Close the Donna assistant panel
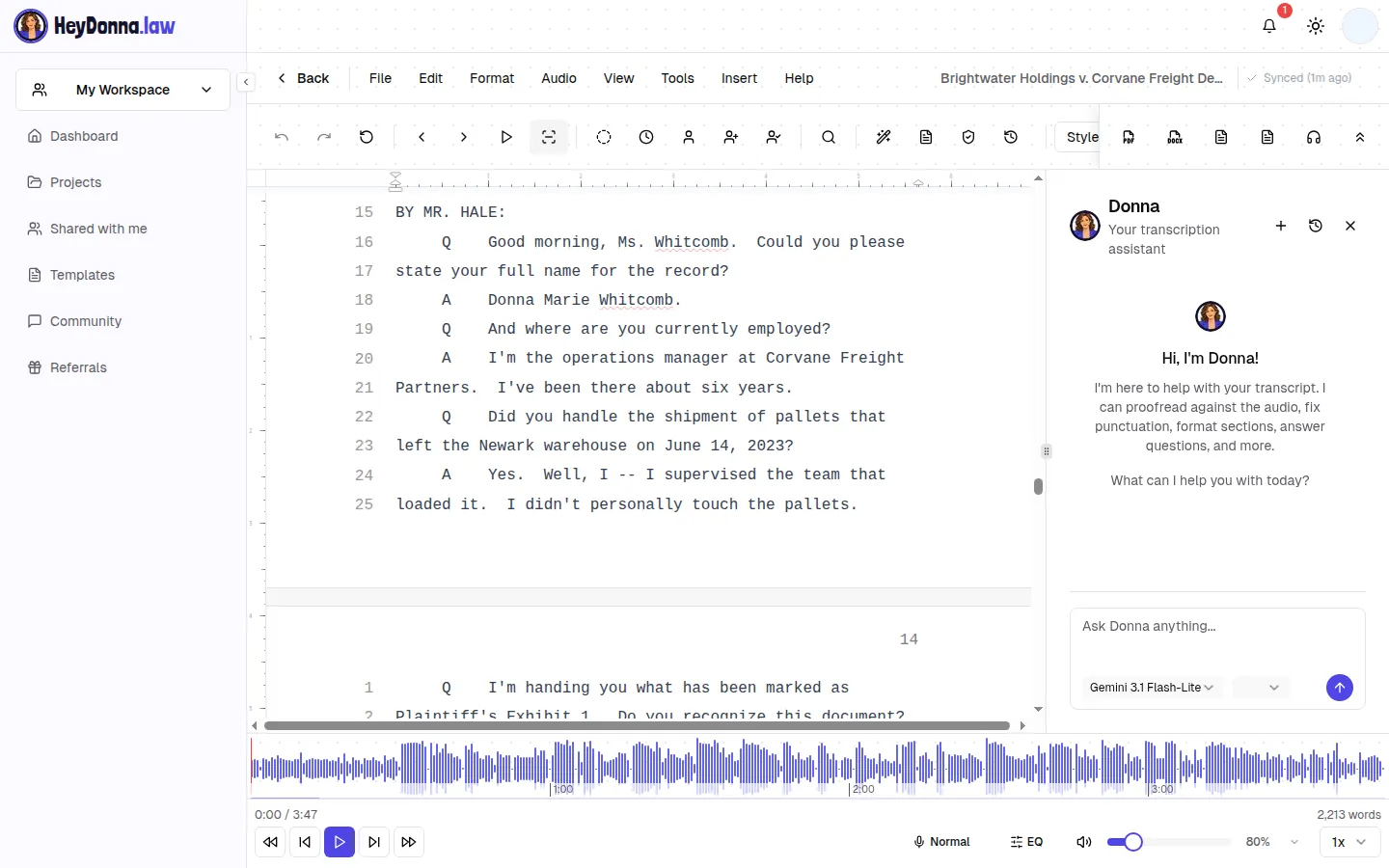1389x868 pixels. coord(1350,226)
